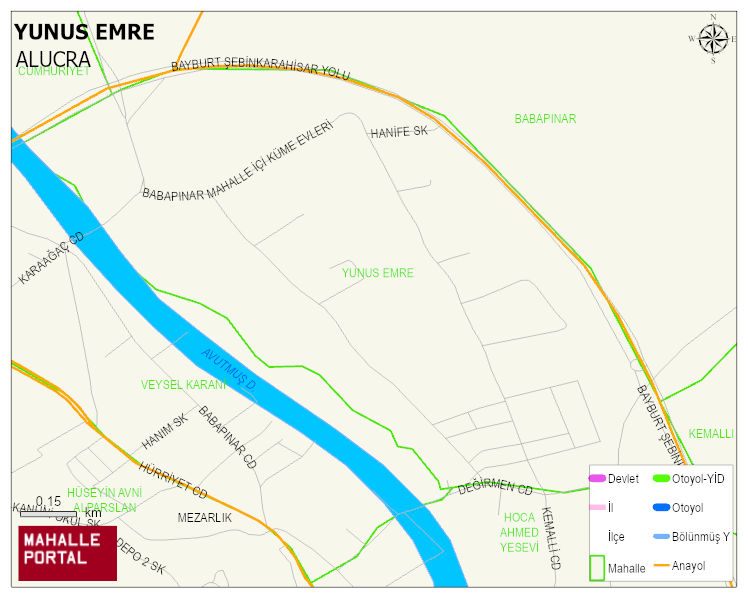Viewport: 748px width, 598px height.
Task: Click the HÜSEYİN AVNİ ALPARSLAN neighborhood label
Action: tap(104, 500)
